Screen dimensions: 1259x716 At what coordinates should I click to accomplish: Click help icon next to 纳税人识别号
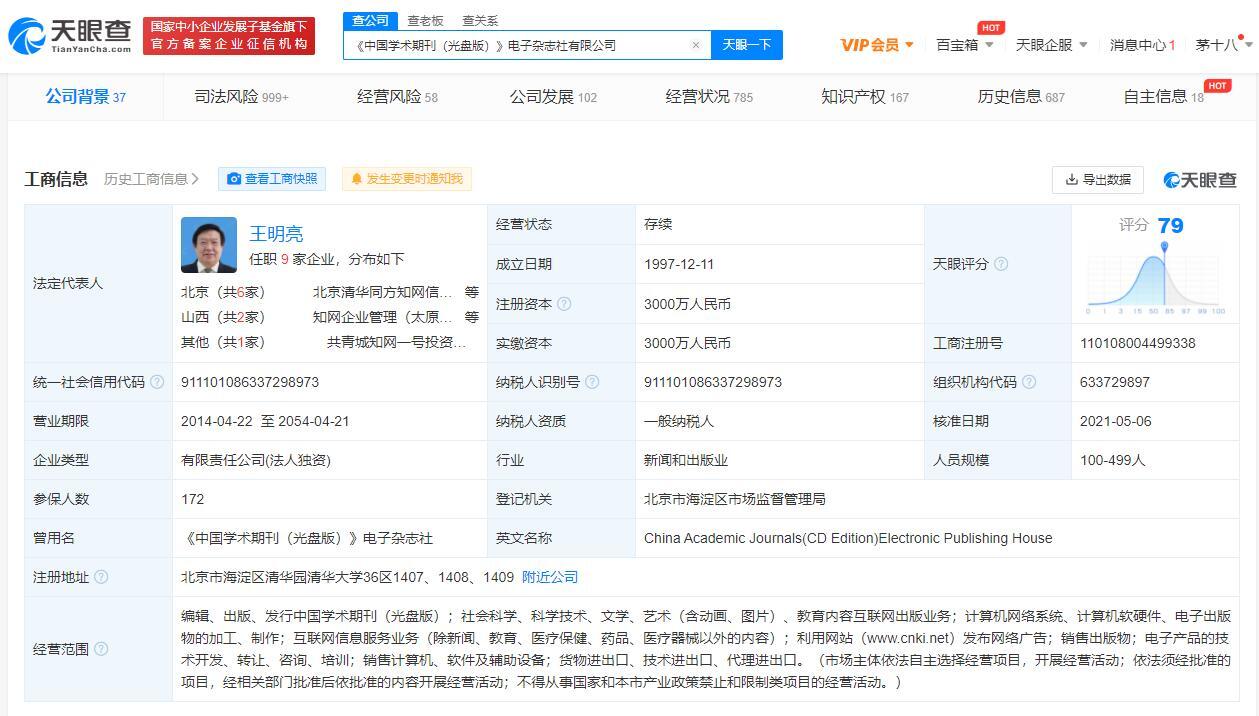(x=592, y=382)
